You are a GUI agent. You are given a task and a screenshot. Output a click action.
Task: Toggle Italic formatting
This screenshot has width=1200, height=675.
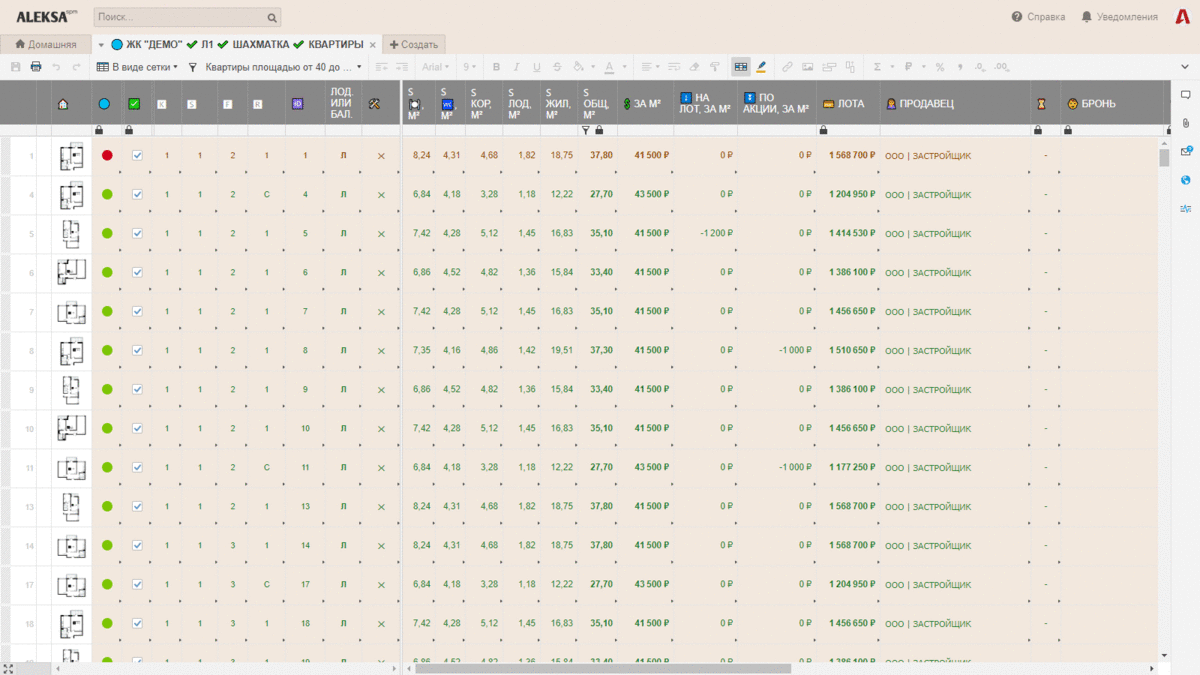[x=516, y=67]
